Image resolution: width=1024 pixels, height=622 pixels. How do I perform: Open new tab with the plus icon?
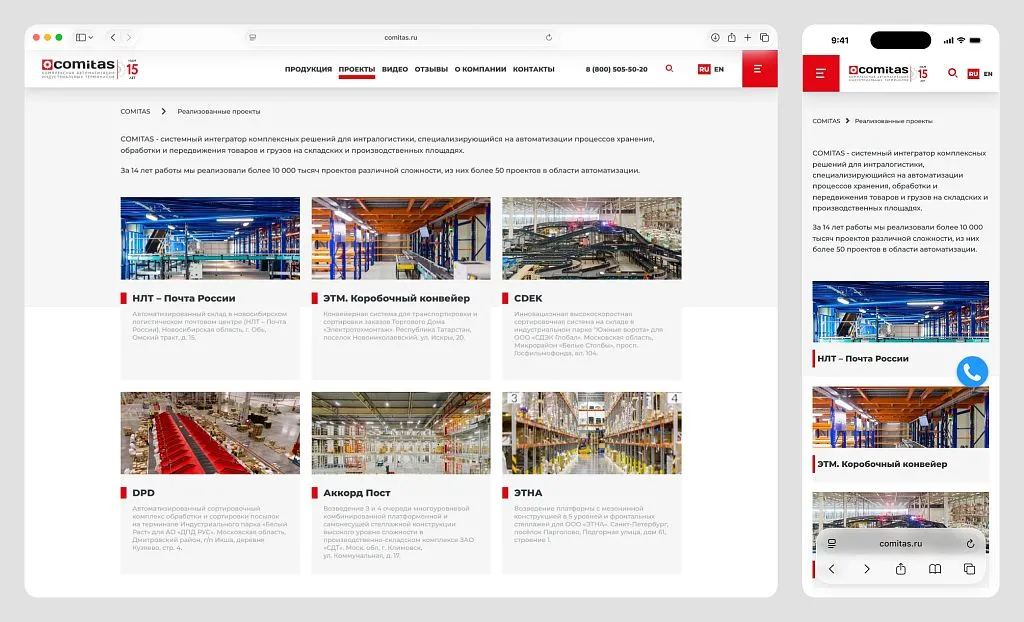coord(748,37)
